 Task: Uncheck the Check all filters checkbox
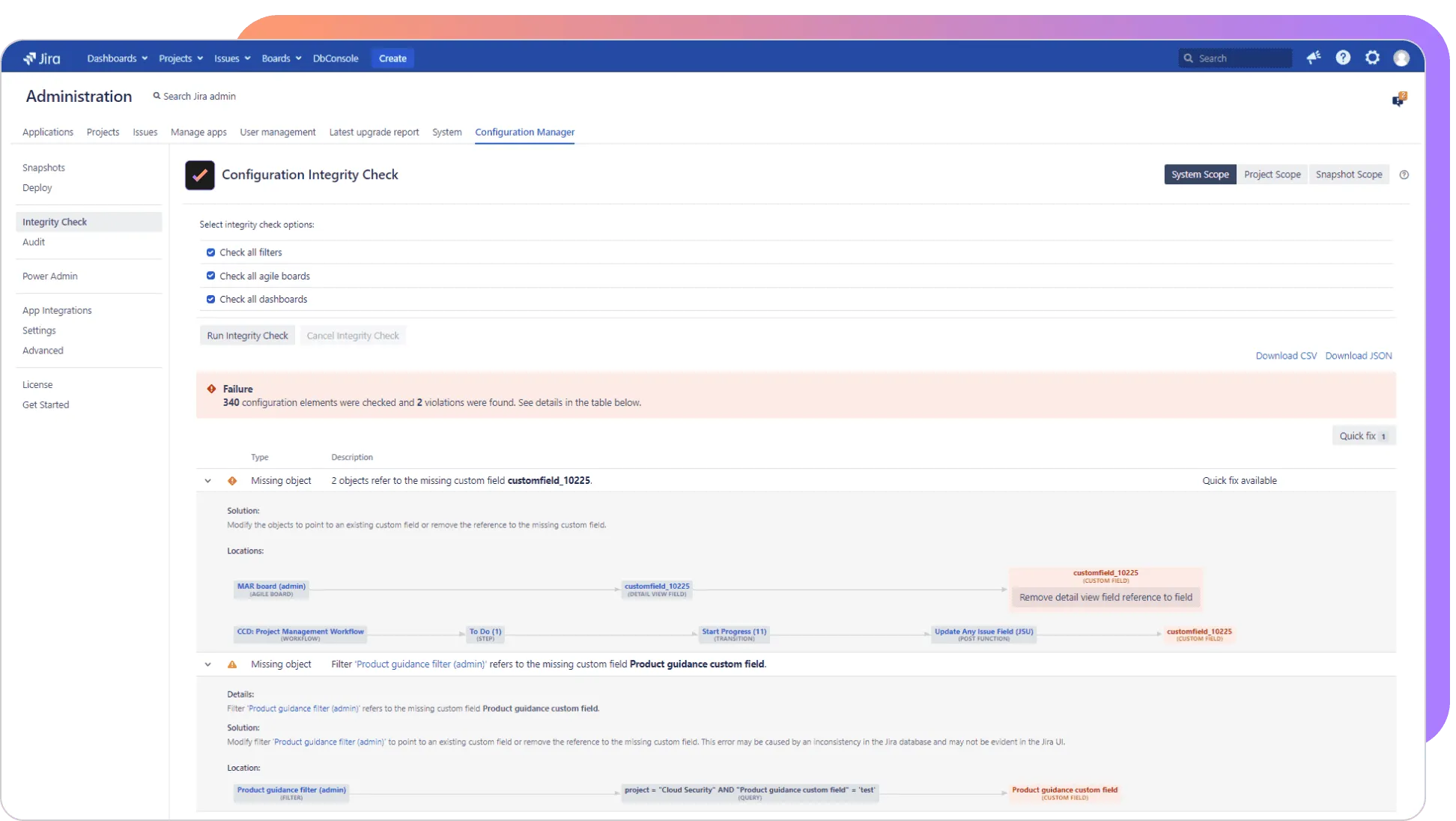[x=210, y=252]
